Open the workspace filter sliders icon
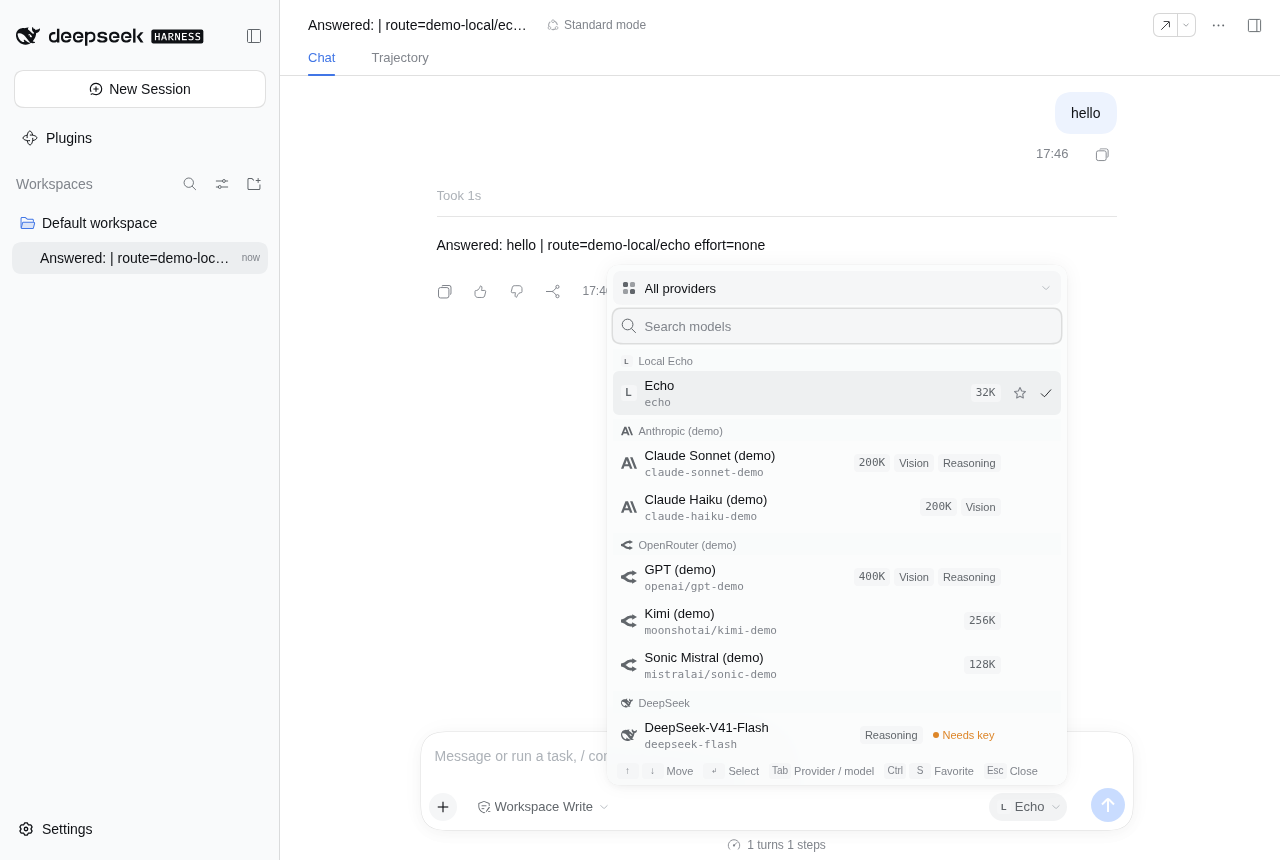The image size is (1280, 860). click(222, 184)
